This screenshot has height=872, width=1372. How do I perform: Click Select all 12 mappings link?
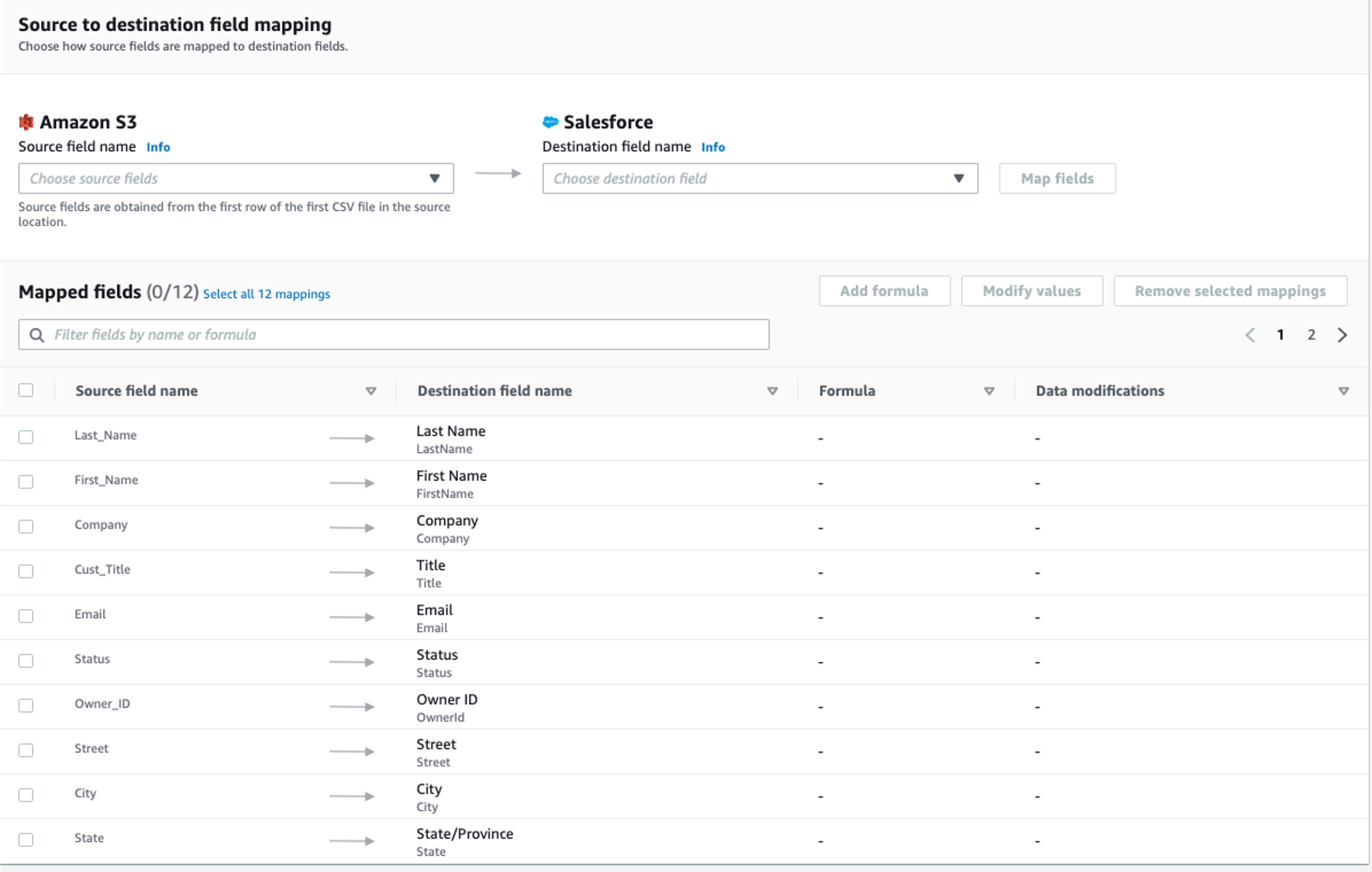[x=266, y=294]
